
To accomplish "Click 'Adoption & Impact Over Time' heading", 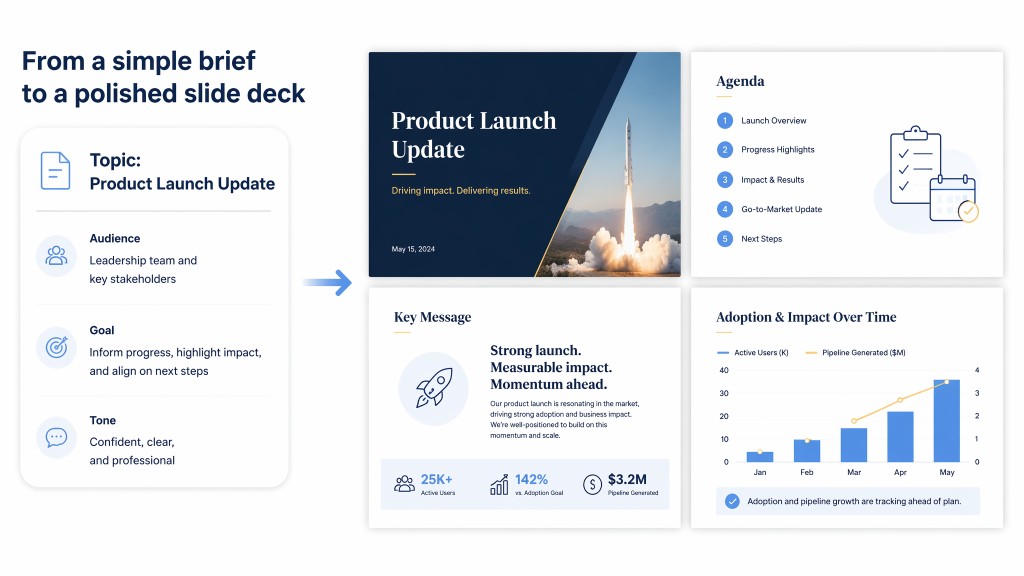I will [806, 317].
